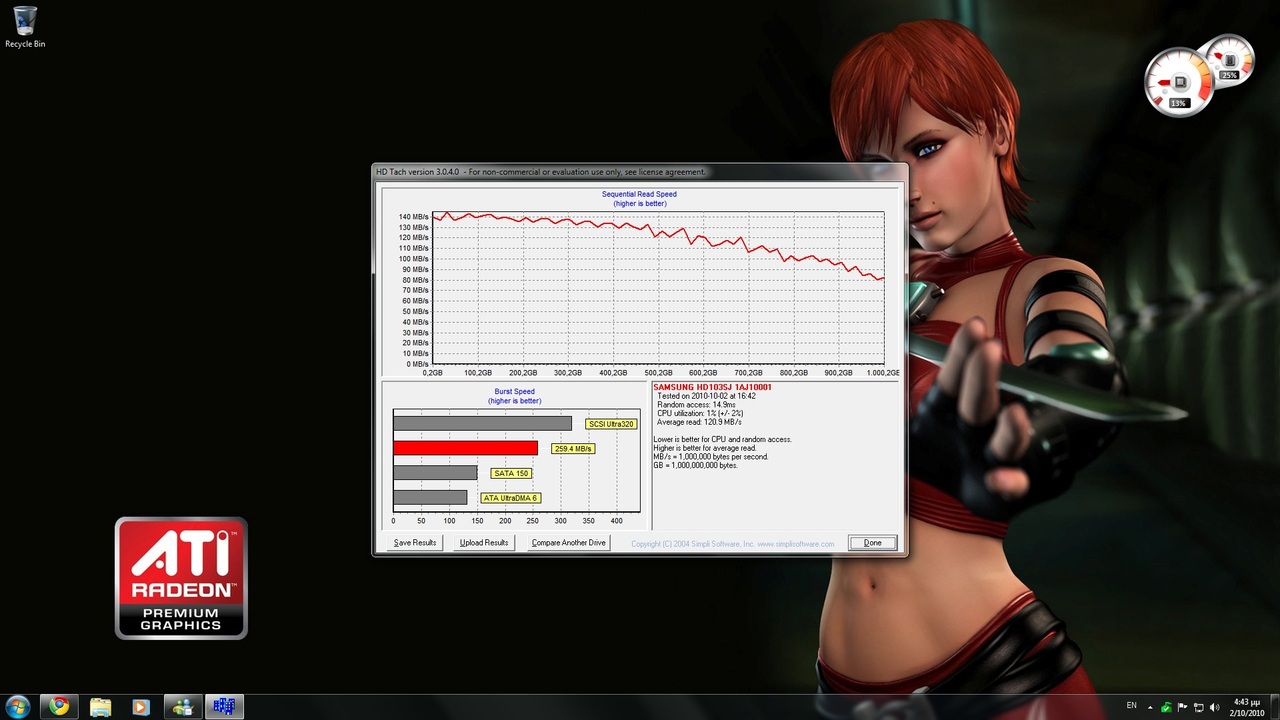Click Compare Another Drive button
Viewport: 1280px width, 720px height.
[x=569, y=543]
